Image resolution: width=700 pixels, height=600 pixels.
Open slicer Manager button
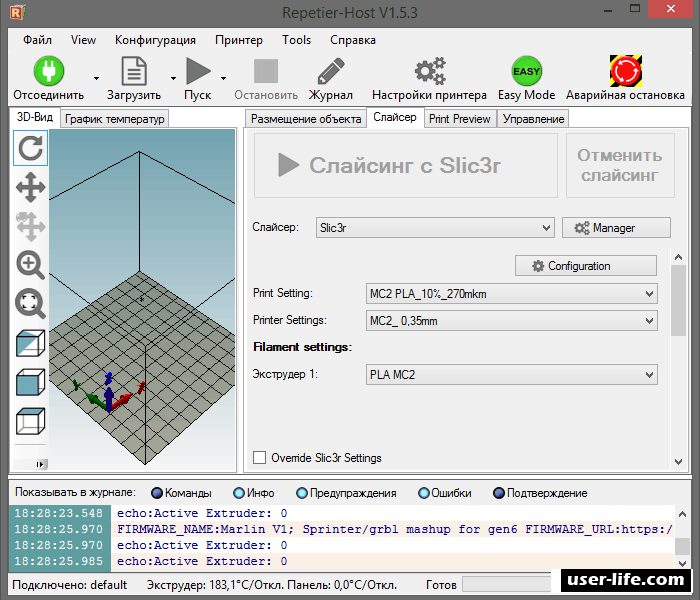coord(616,228)
